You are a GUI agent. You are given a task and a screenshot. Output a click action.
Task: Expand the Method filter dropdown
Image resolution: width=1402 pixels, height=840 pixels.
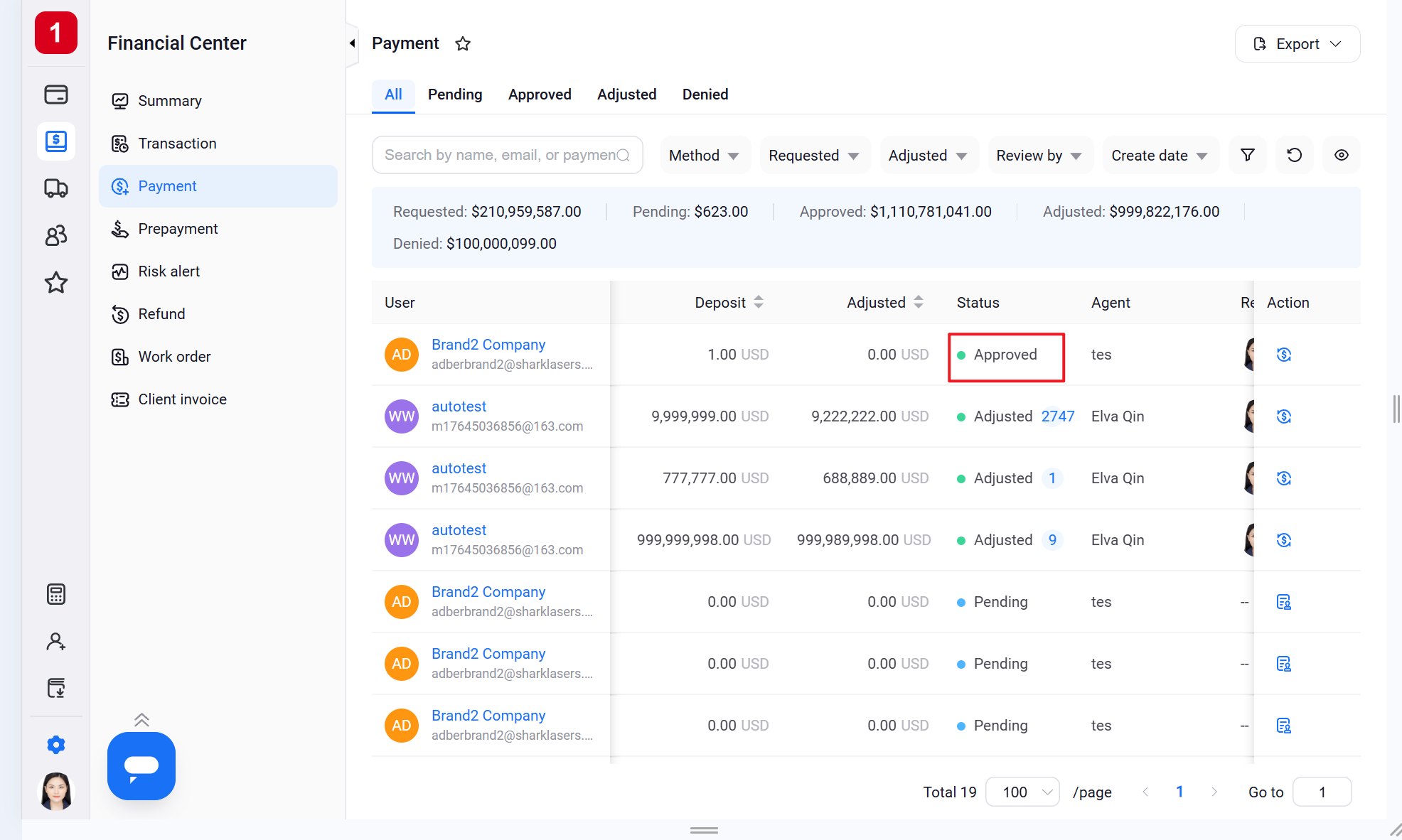pos(705,156)
